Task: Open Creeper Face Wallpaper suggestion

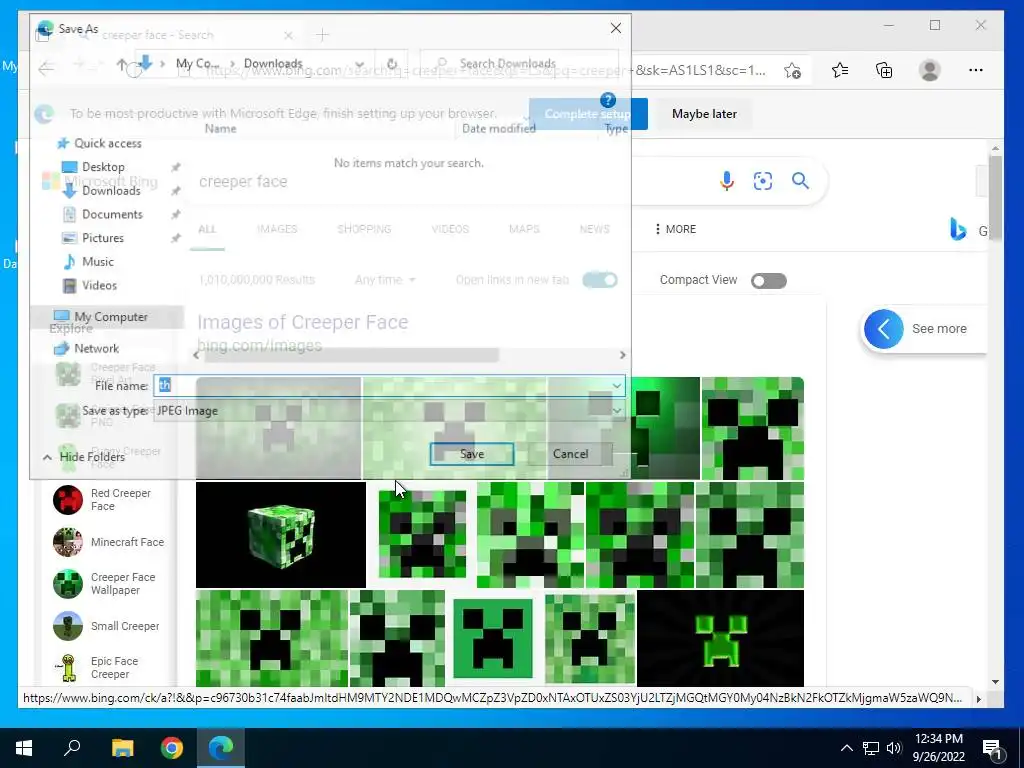Action: click(x=104, y=584)
